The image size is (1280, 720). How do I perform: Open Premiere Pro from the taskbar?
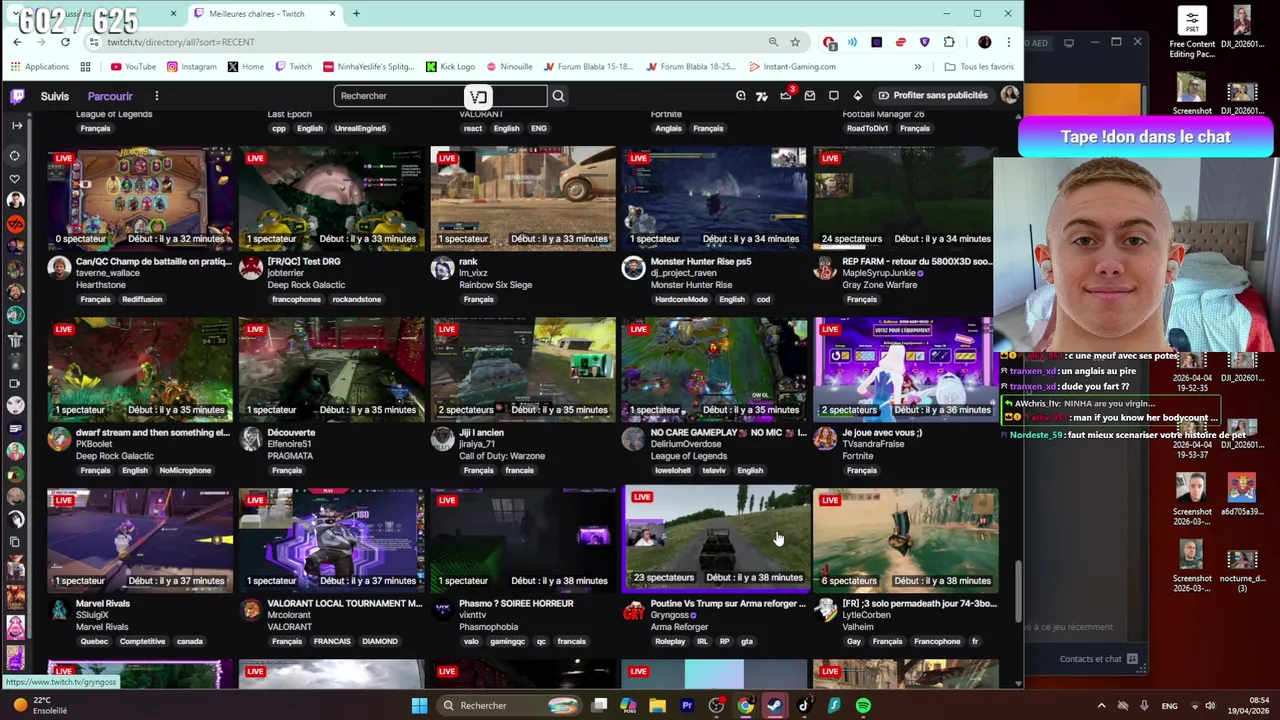(687, 706)
